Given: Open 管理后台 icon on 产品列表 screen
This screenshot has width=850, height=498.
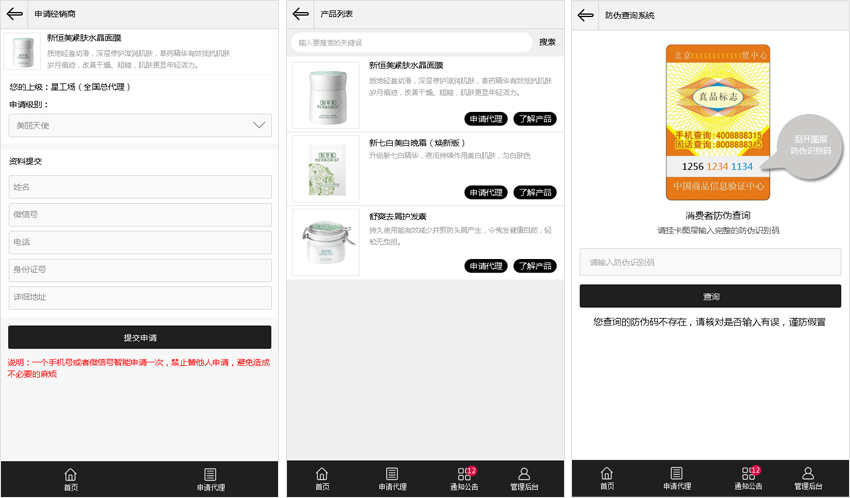Looking at the screenshot, I should click(x=524, y=479).
